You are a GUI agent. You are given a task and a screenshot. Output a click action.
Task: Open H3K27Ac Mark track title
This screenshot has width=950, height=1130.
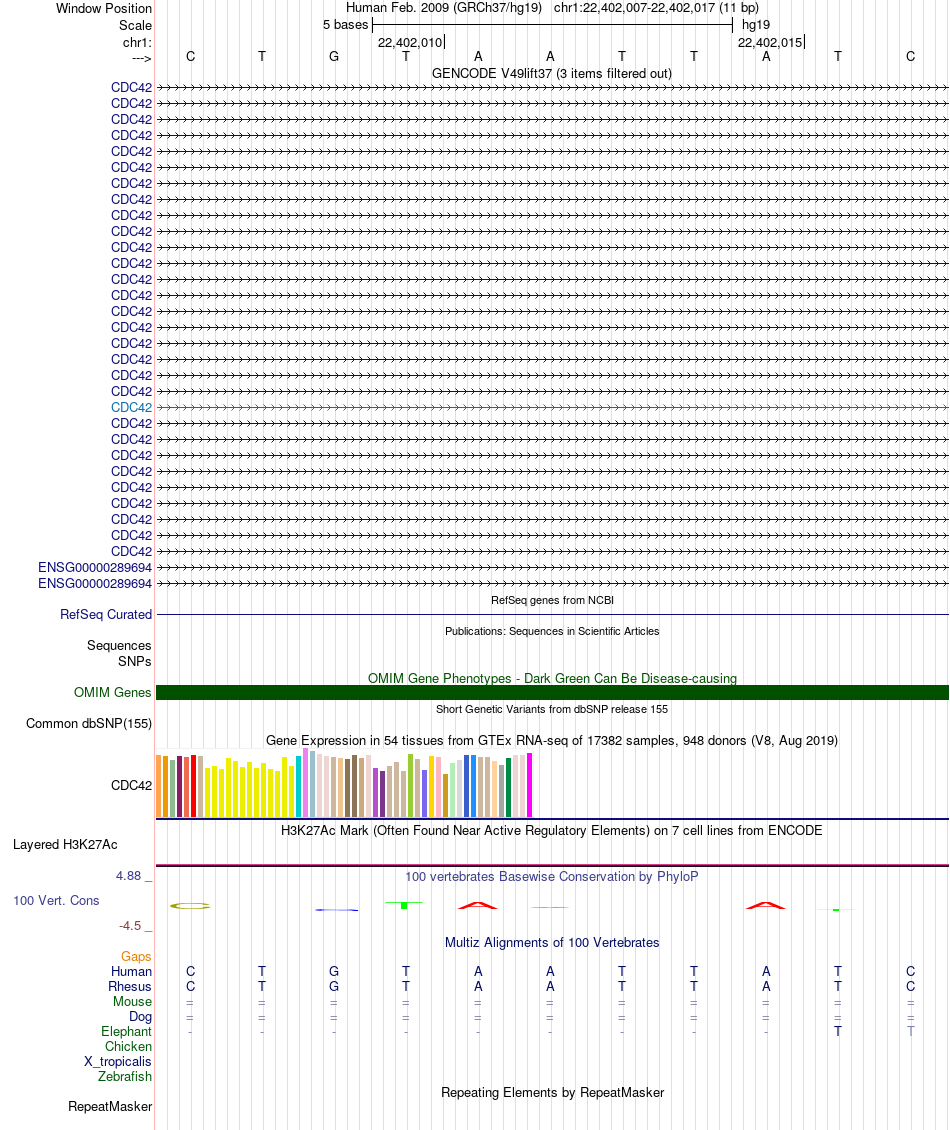[551, 830]
